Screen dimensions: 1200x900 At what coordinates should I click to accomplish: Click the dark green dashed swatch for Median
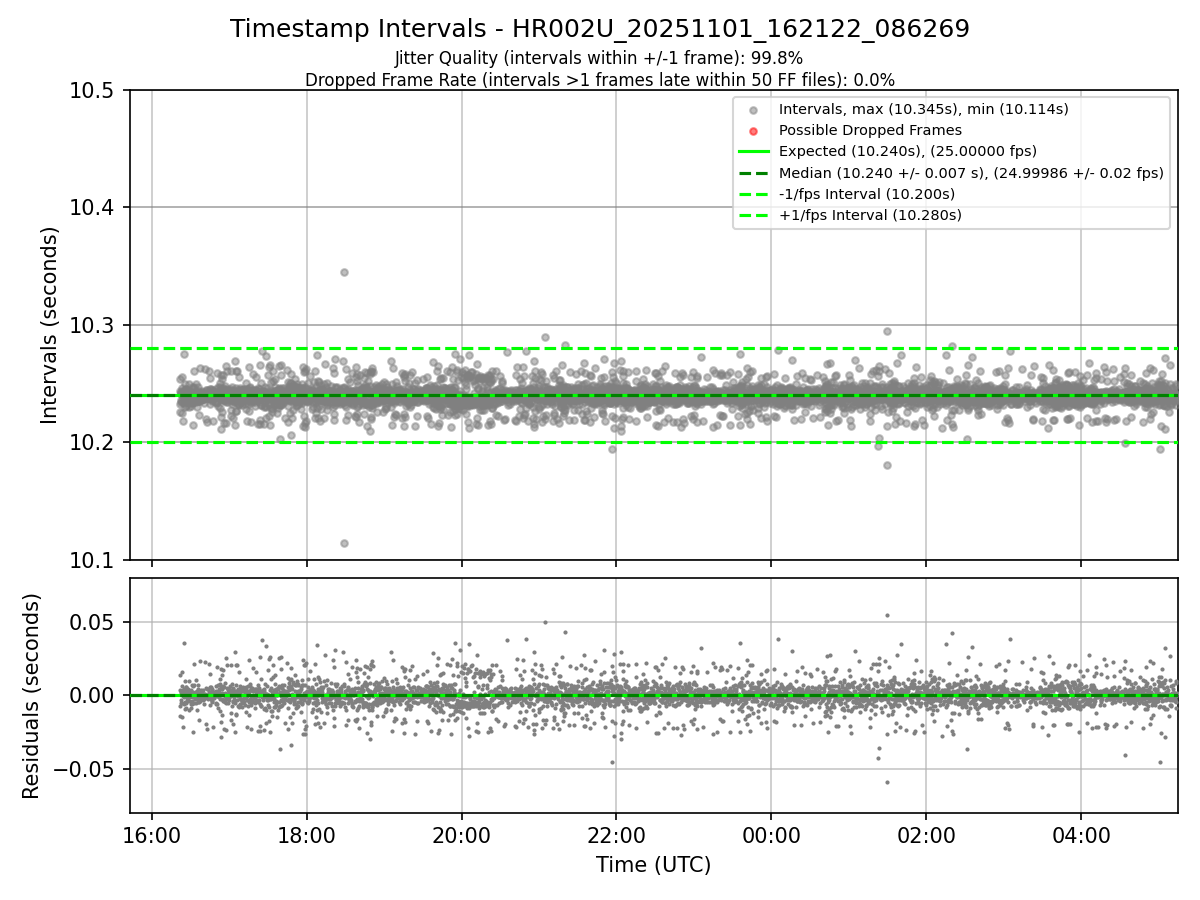[x=754, y=173]
